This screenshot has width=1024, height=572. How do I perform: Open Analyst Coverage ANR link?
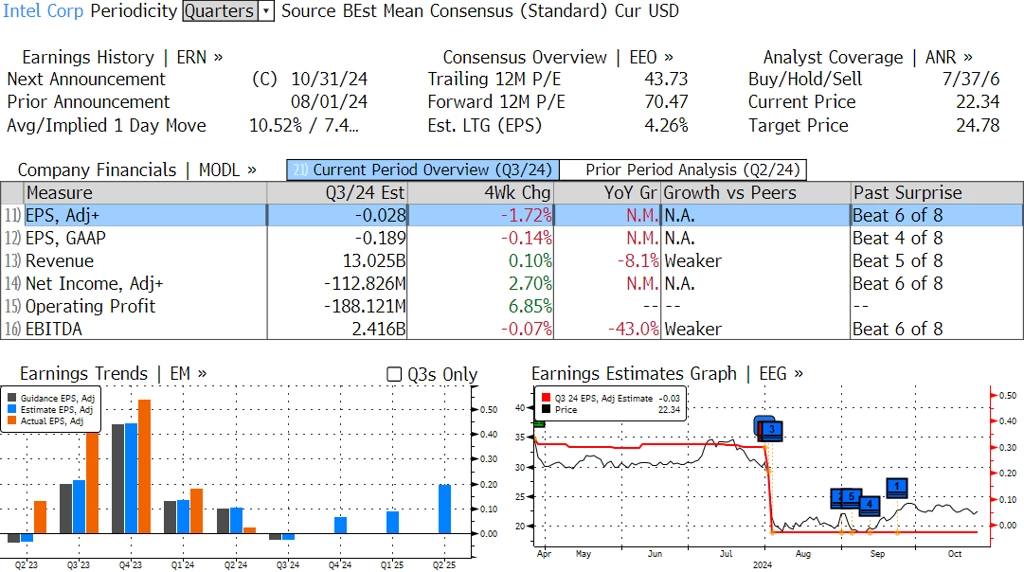[867, 57]
